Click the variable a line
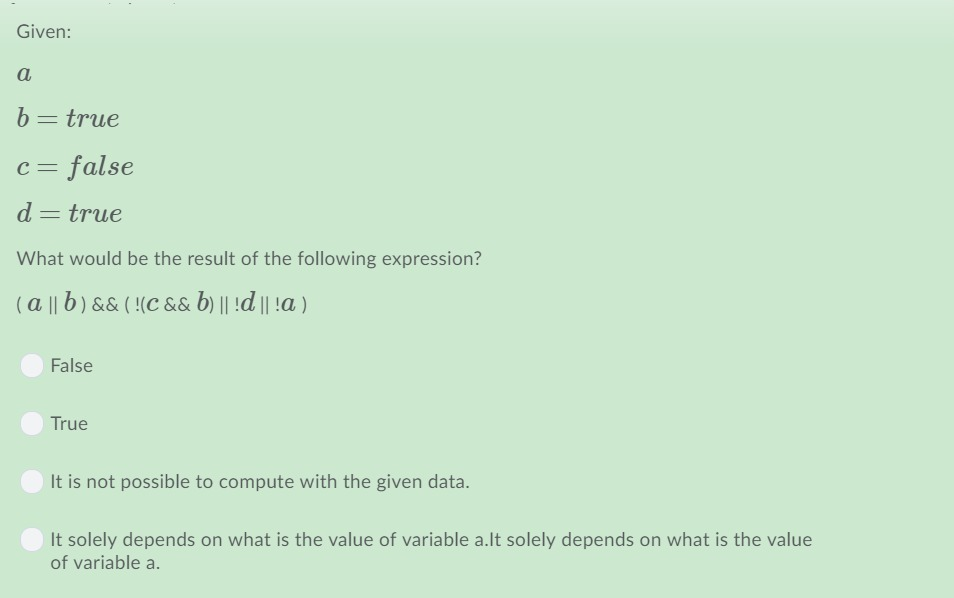 [23, 72]
